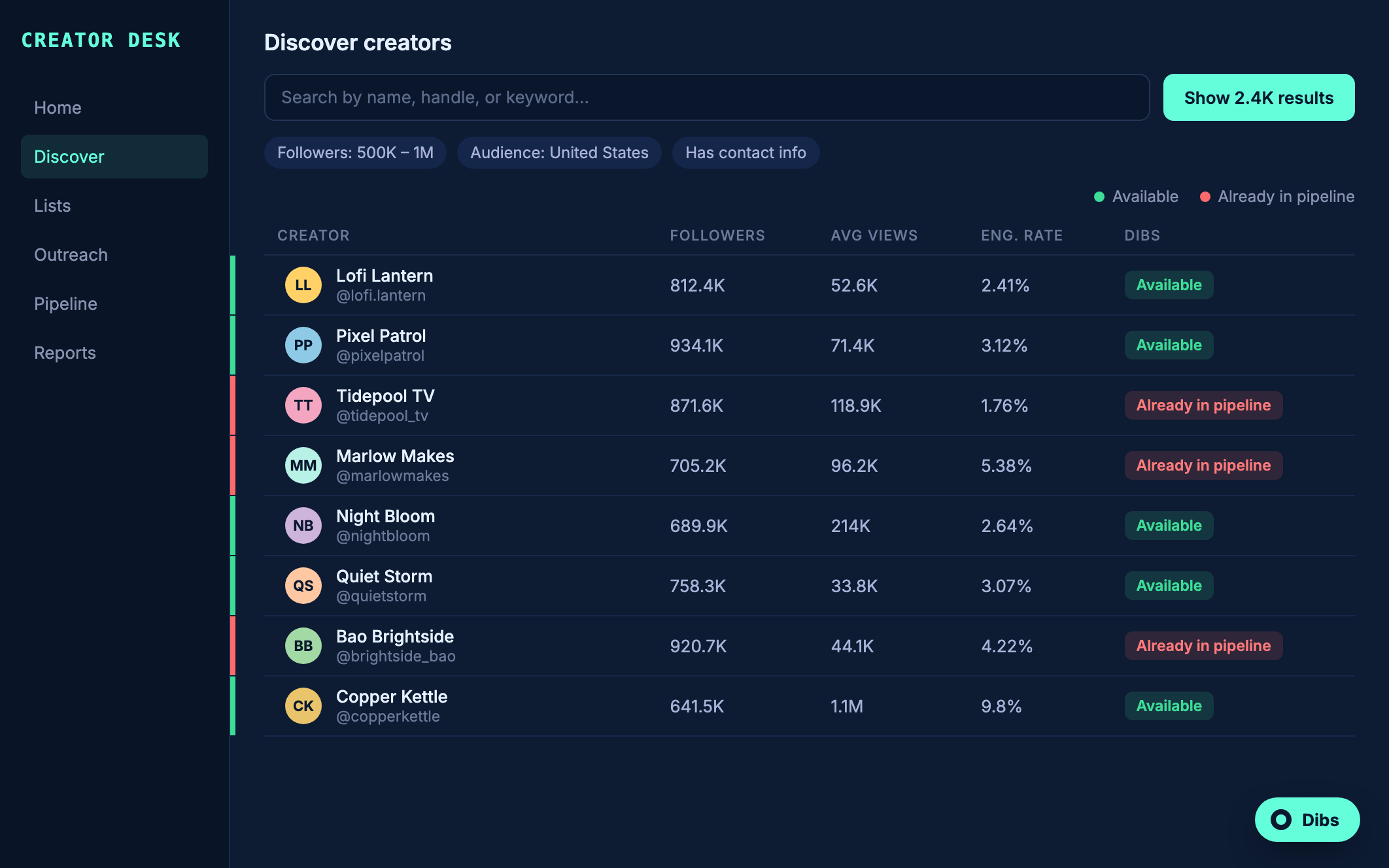Click Already in pipeline badge for Bao Brightside
This screenshot has height=868, width=1389.
click(x=1203, y=646)
